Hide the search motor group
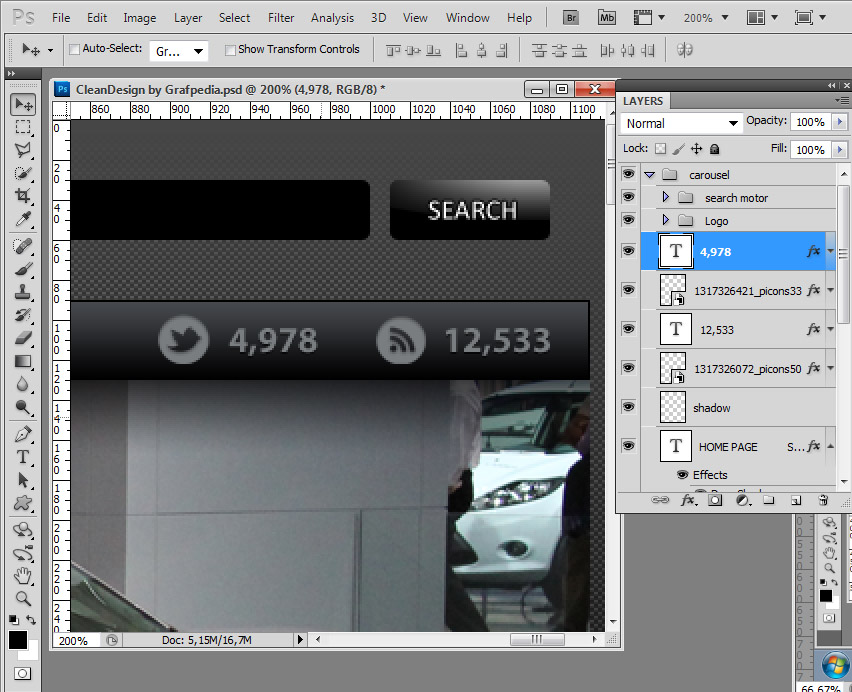852x692 pixels. click(628, 197)
